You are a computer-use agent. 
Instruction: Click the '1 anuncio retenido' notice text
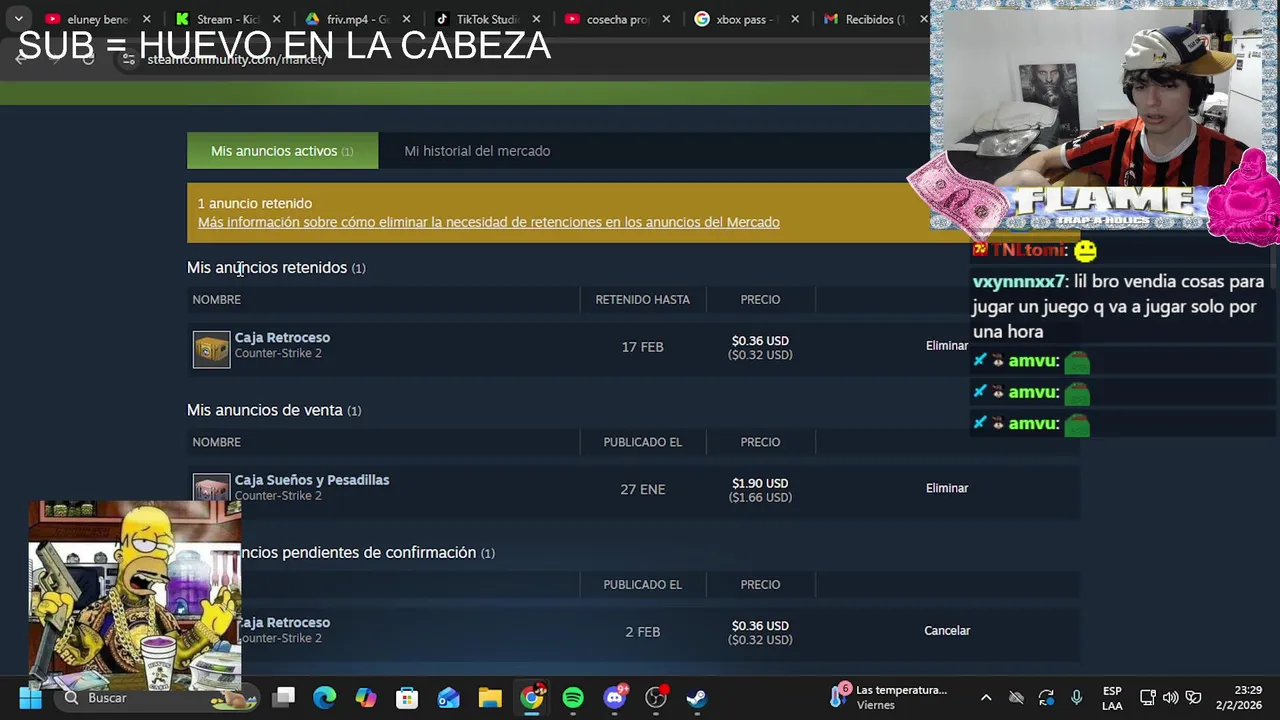click(x=255, y=203)
